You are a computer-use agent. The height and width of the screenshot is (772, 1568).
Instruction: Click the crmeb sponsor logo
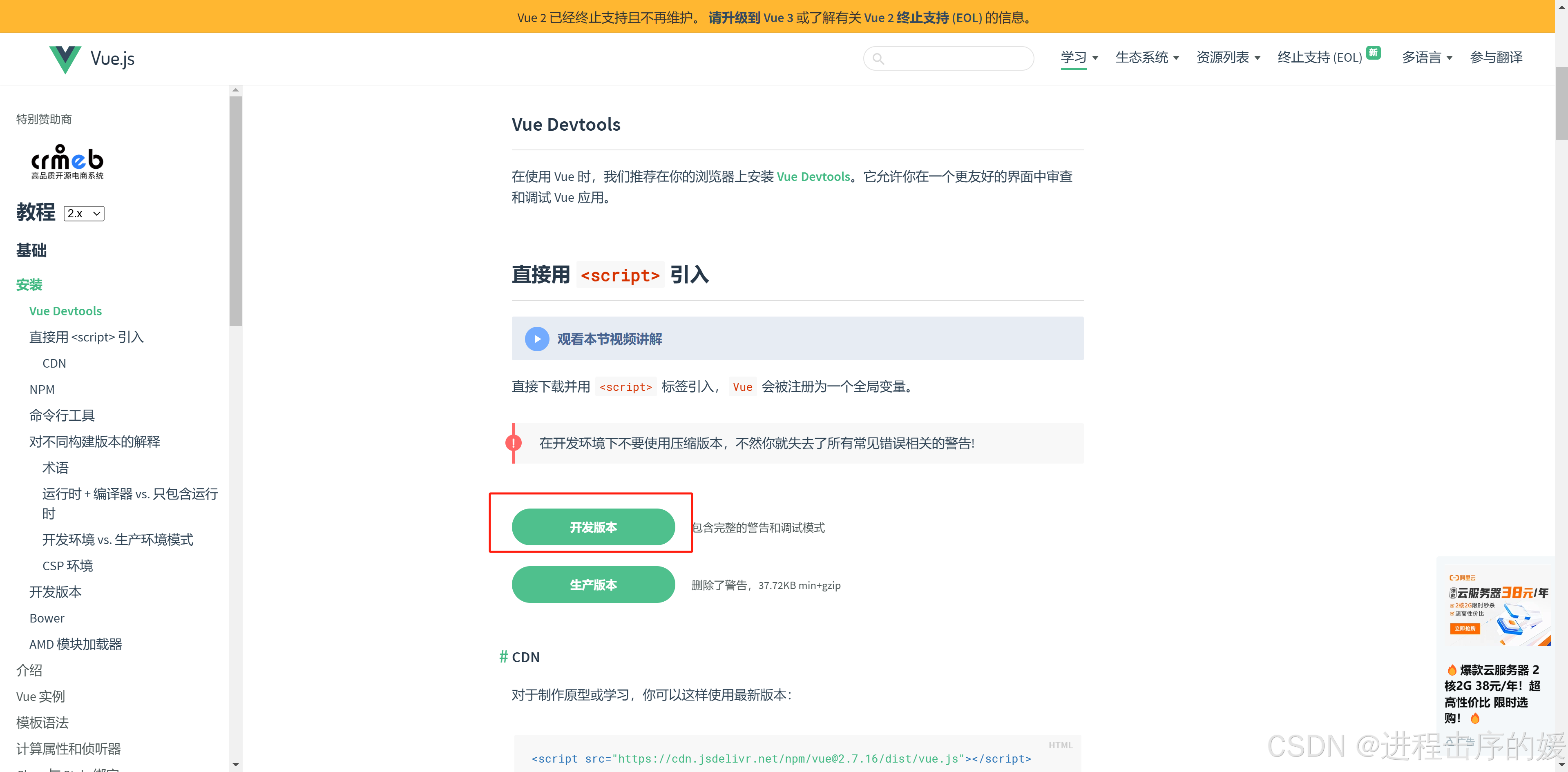pos(67,162)
